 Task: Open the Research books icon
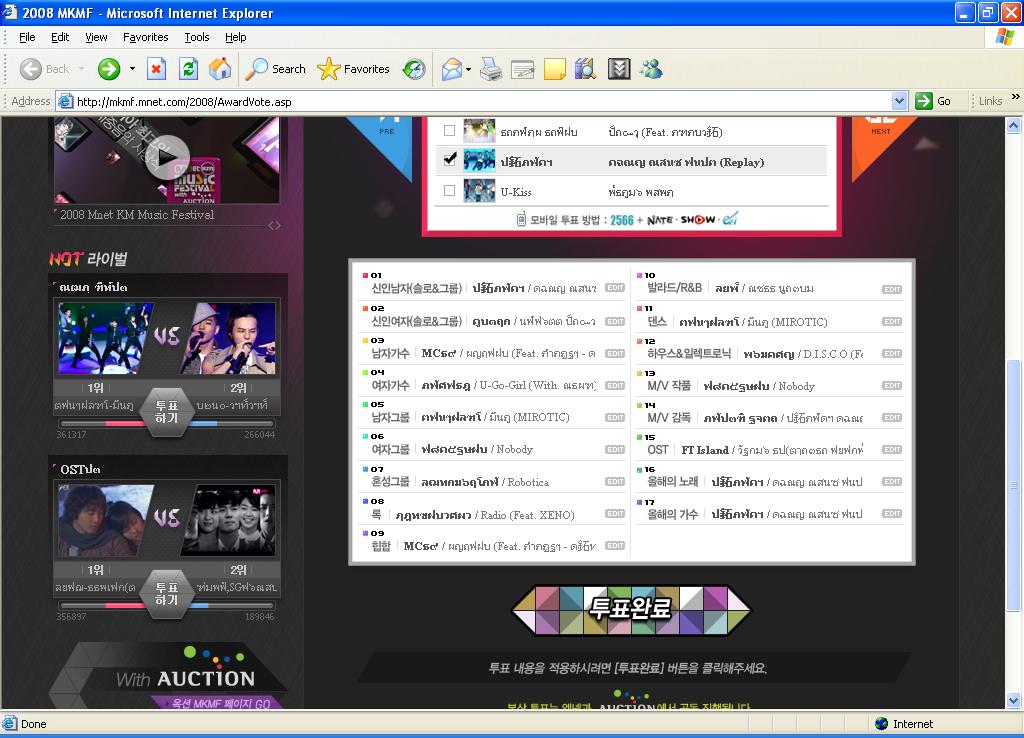click(586, 69)
